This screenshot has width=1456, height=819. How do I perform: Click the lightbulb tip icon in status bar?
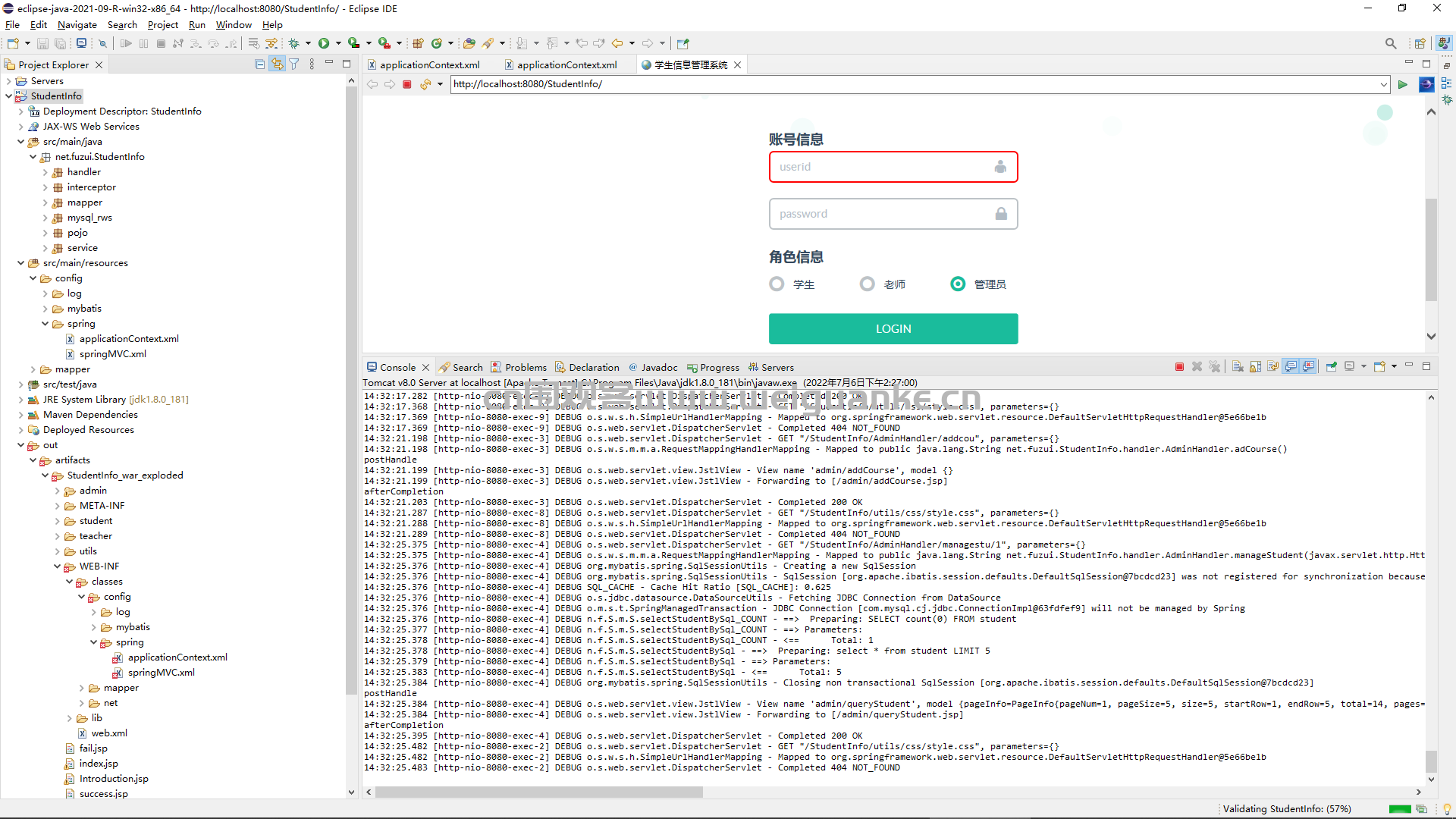[1447, 809]
